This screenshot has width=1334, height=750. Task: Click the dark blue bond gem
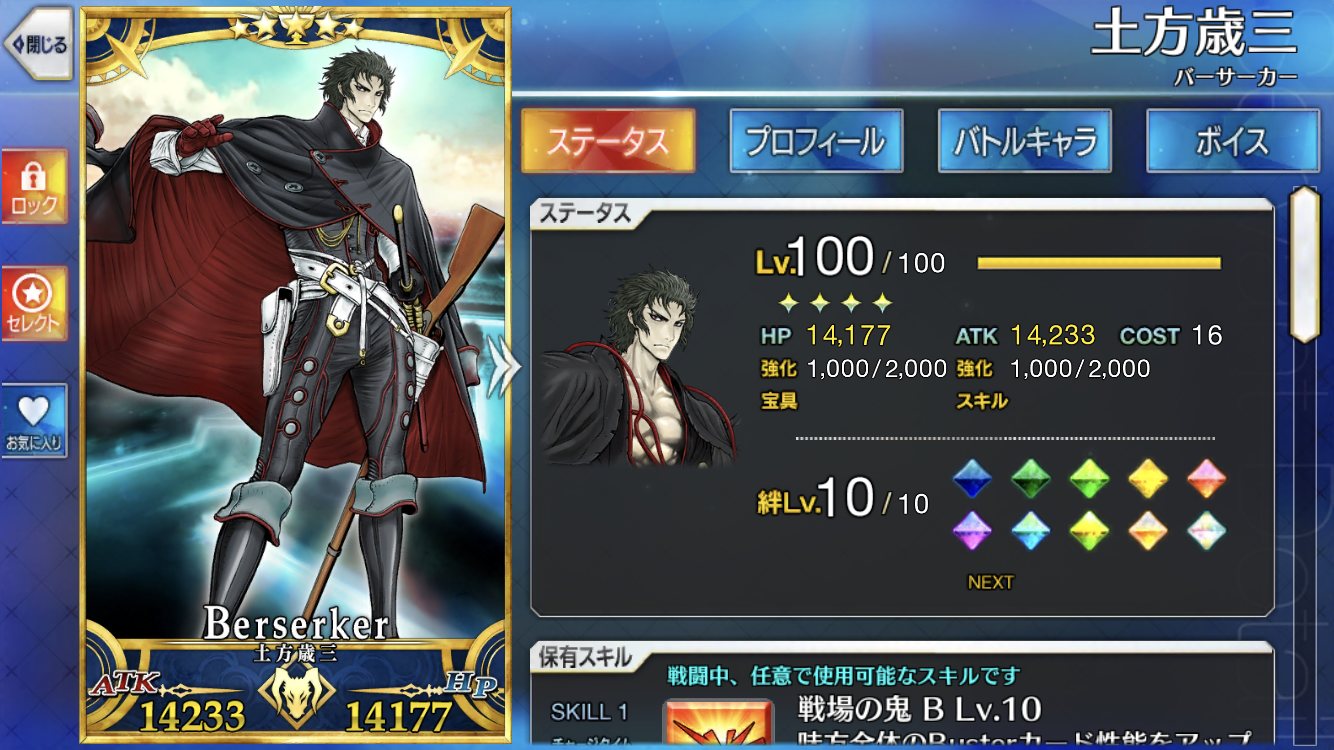coord(971,479)
